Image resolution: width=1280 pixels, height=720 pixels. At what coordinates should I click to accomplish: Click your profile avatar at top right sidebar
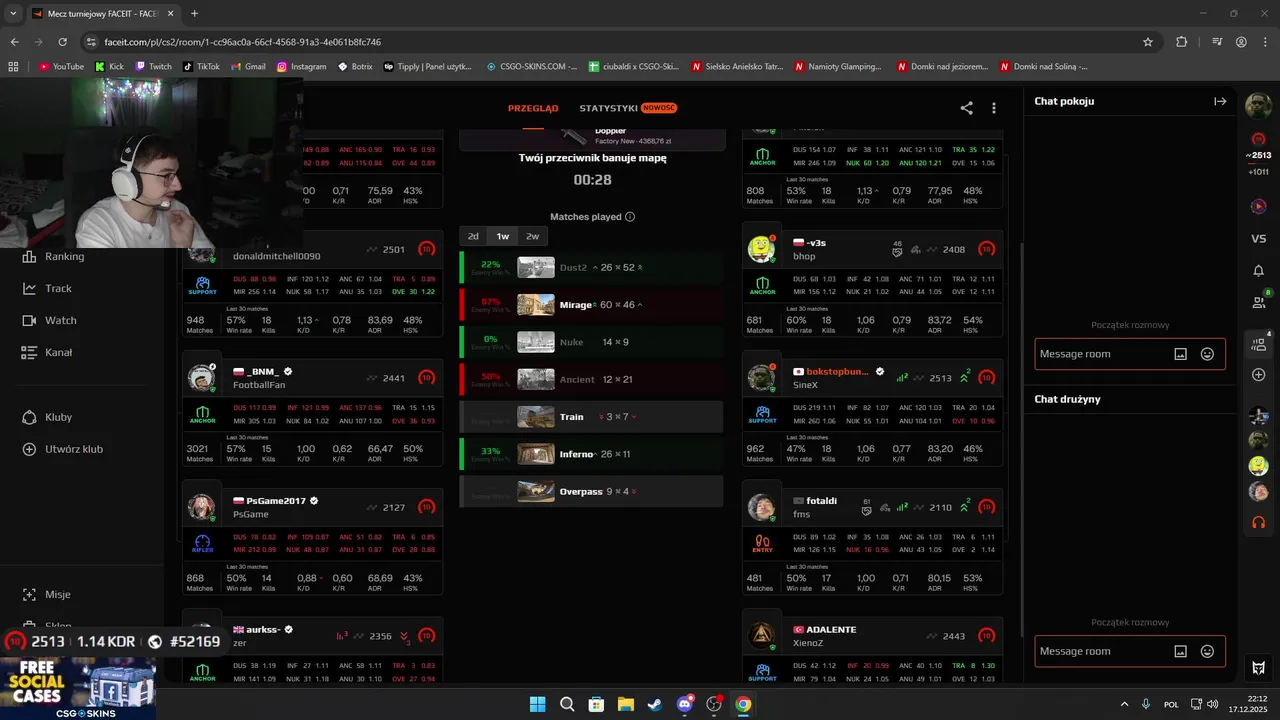coord(1258,104)
